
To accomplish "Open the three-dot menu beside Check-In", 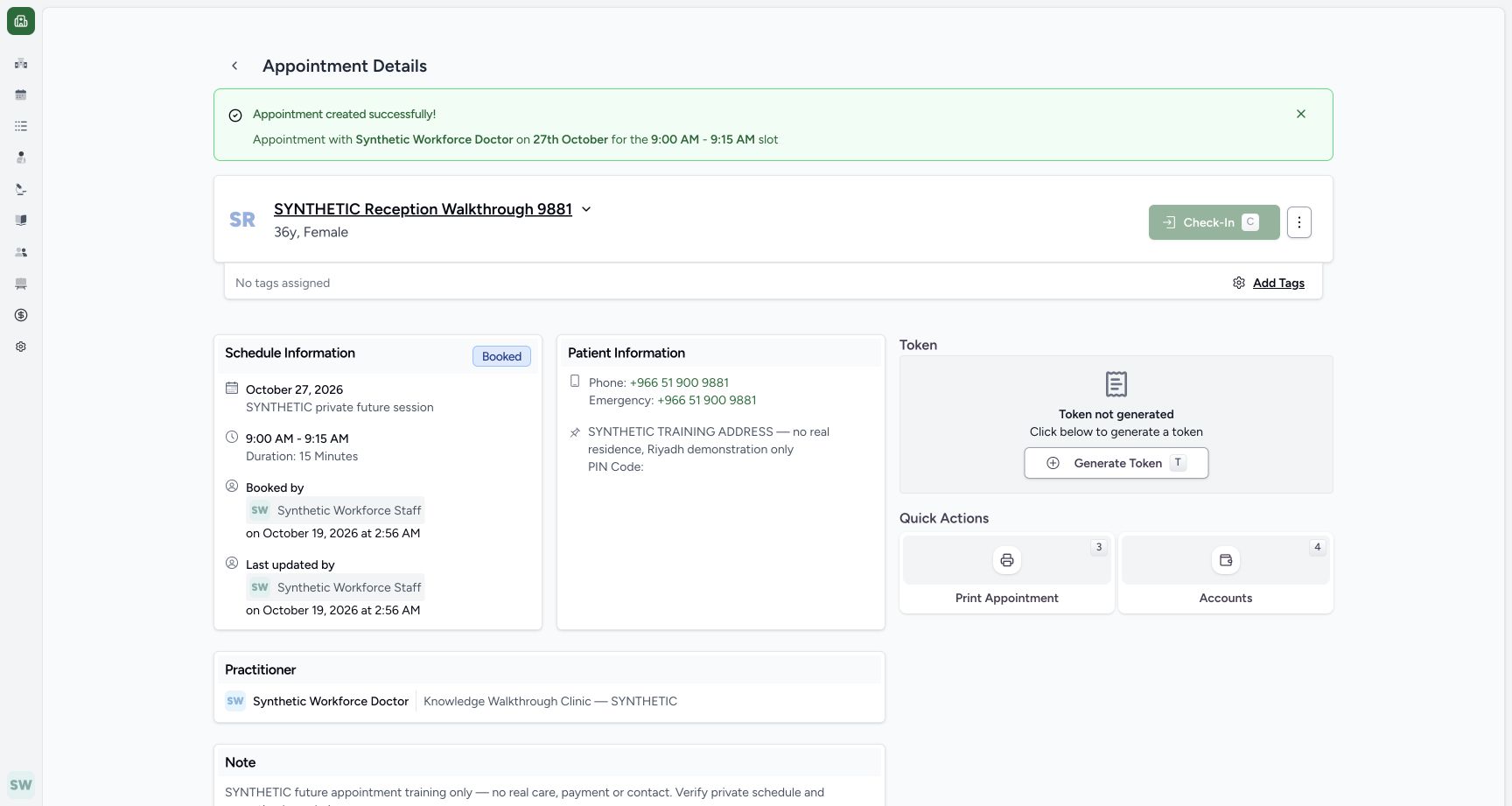I will [1299, 222].
